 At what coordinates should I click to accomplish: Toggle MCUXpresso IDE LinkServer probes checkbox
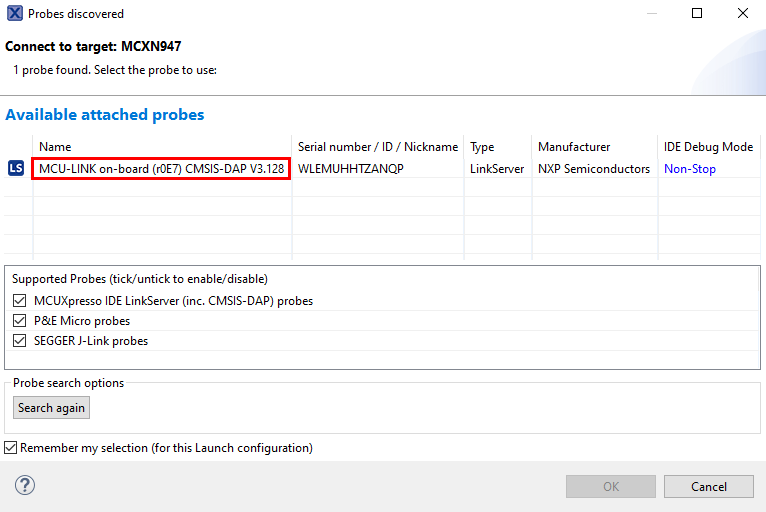[x=20, y=301]
